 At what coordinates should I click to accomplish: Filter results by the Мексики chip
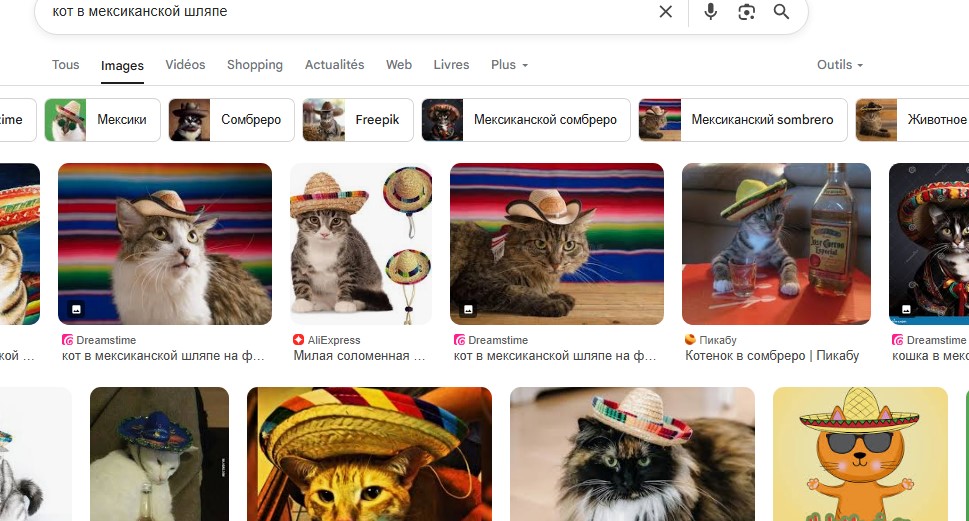coord(103,120)
